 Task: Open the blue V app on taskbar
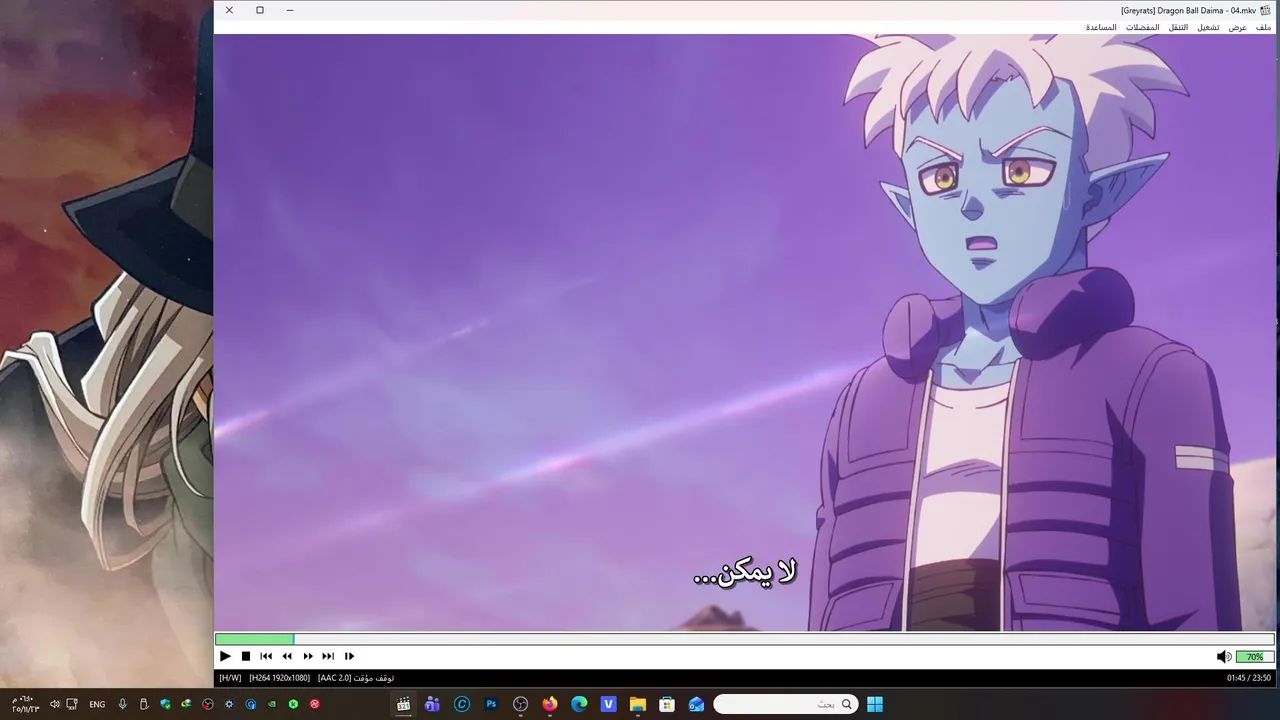(608, 704)
